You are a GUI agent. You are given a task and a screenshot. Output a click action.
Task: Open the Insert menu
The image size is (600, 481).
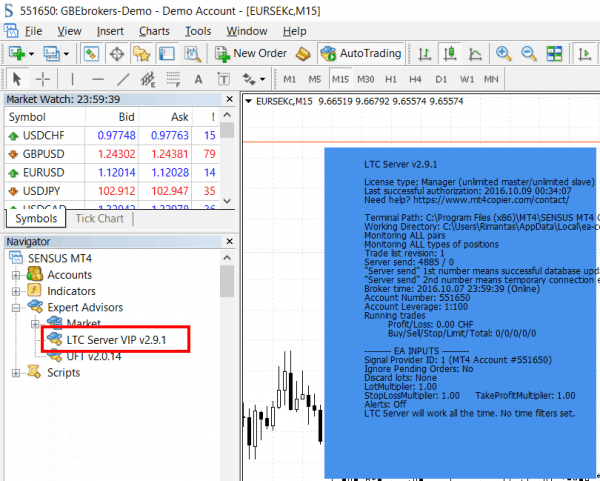point(110,31)
